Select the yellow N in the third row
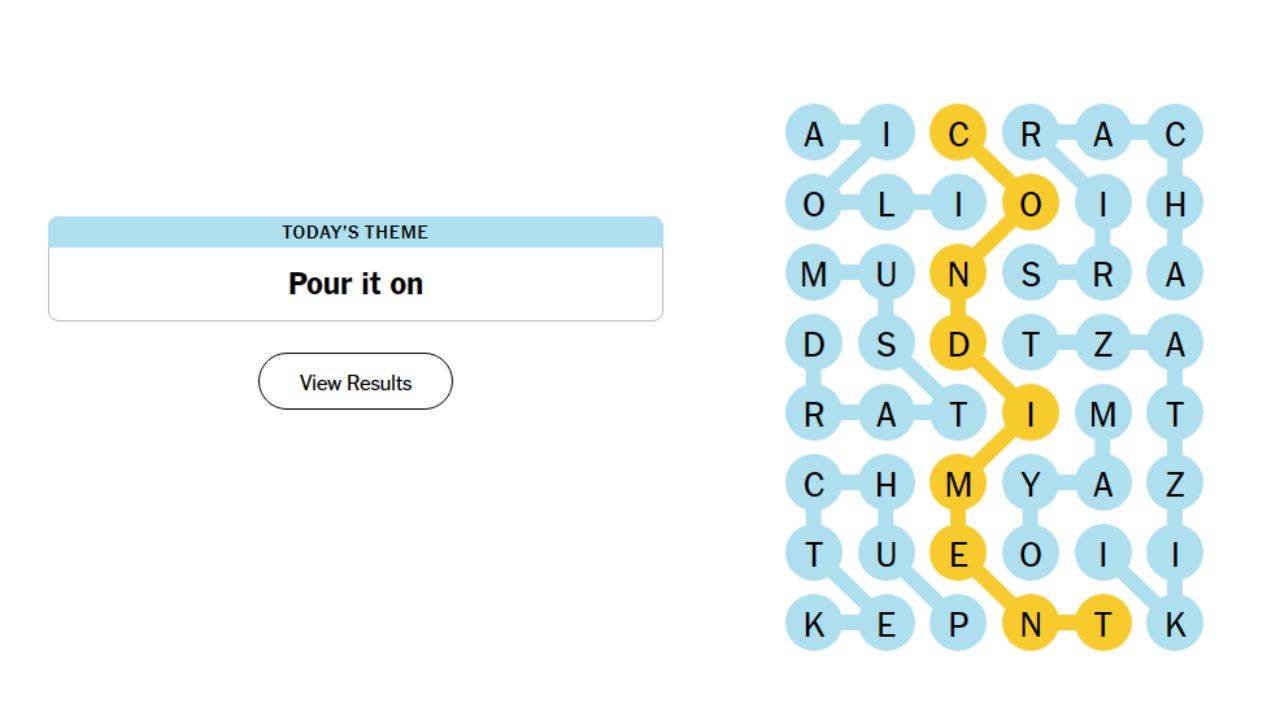 [958, 273]
